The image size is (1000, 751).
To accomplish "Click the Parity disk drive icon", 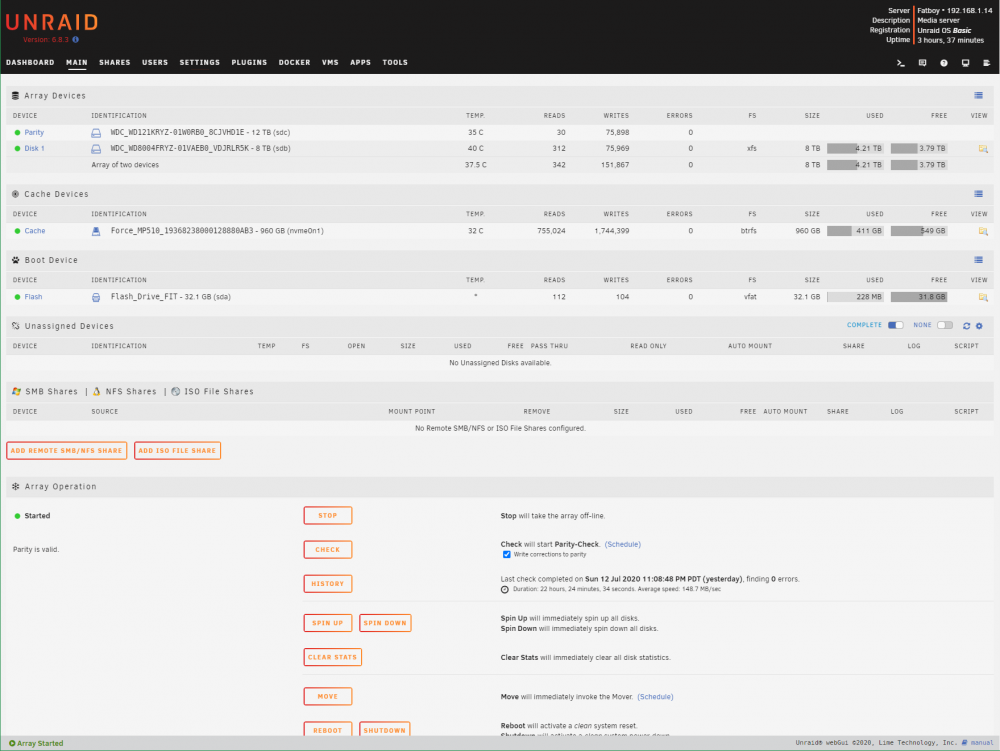I will tap(96, 133).
